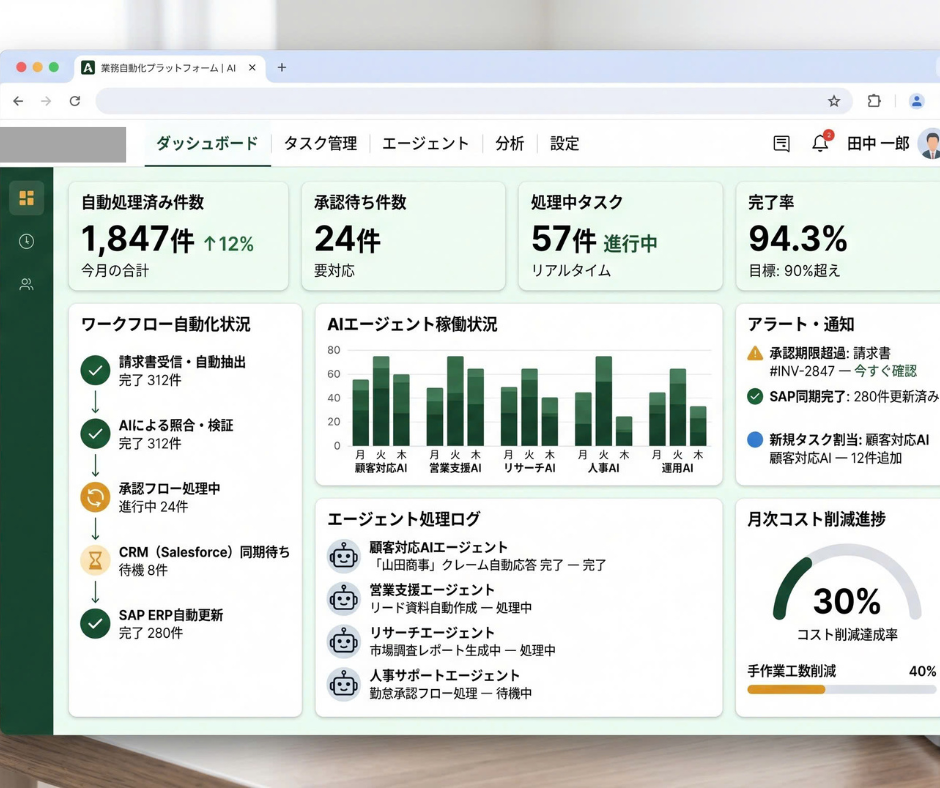Click the robot icon for 営業支援エージェント

pos(344,598)
